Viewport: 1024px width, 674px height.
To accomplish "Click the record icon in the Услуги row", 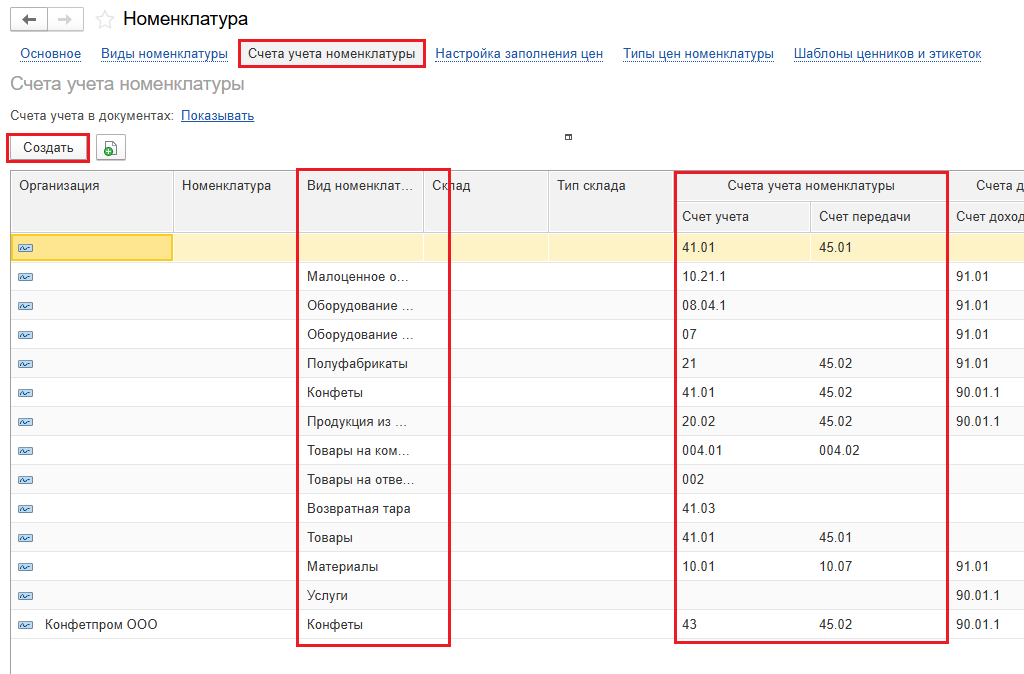I will [x=25, y=596].
